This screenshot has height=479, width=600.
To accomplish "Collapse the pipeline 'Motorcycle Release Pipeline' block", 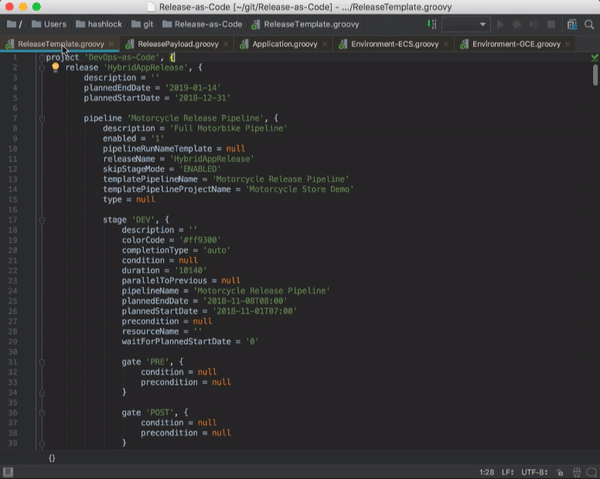I will [x=42, y=118].
